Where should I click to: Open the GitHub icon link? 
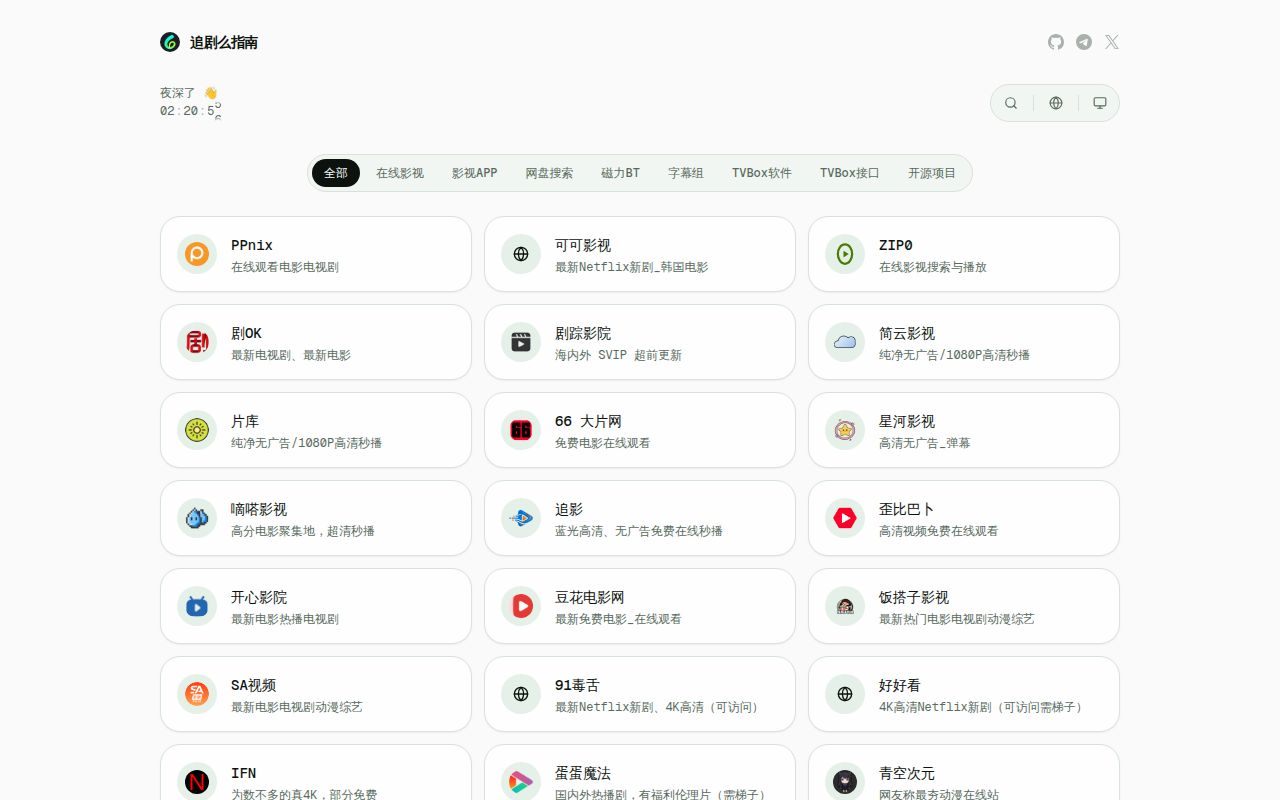(1056, 42)
